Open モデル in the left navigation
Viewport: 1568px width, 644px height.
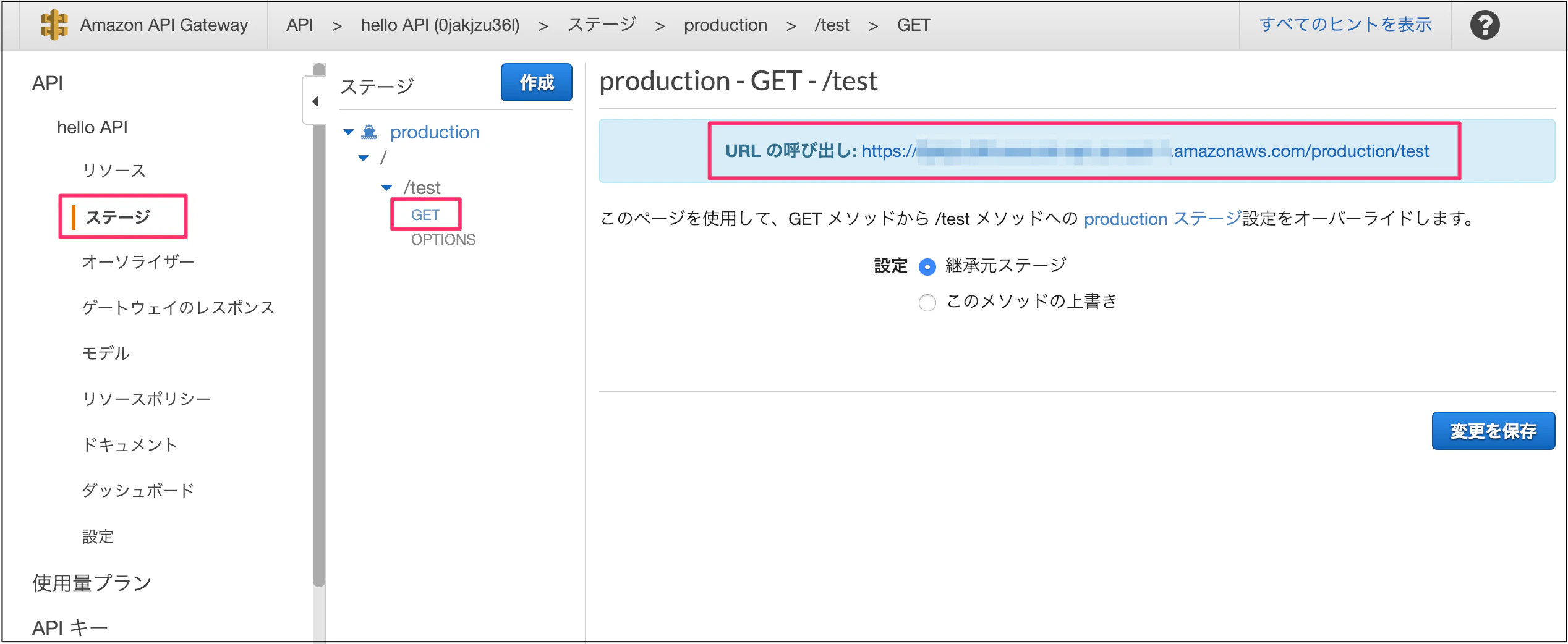point(106,353)
